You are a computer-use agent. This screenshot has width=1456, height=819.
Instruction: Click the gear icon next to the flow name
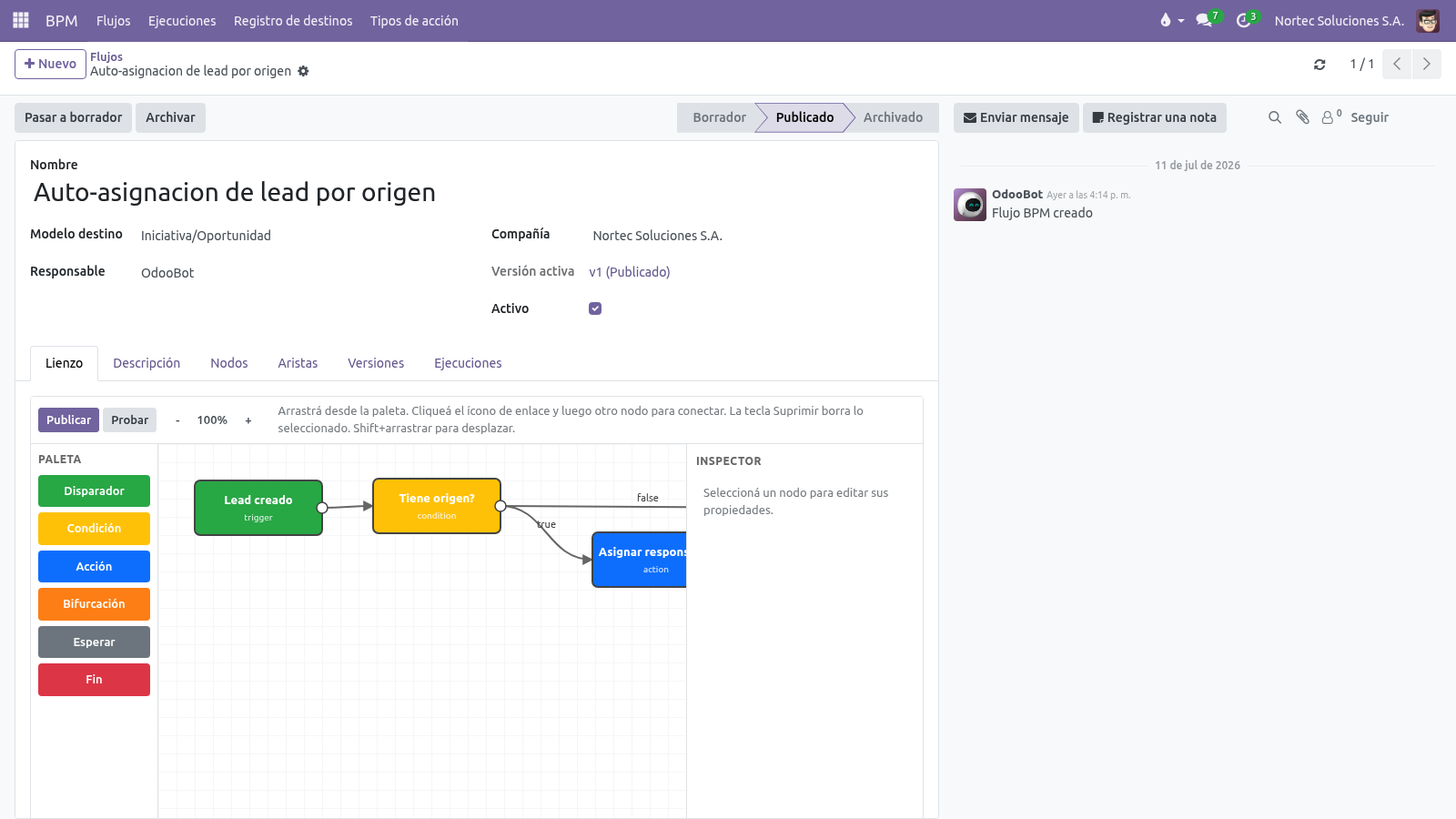click(x=304, y=71)
